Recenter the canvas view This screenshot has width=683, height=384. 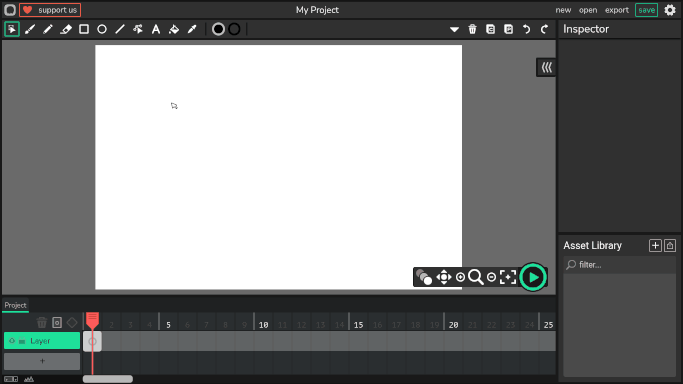(508, 277)
